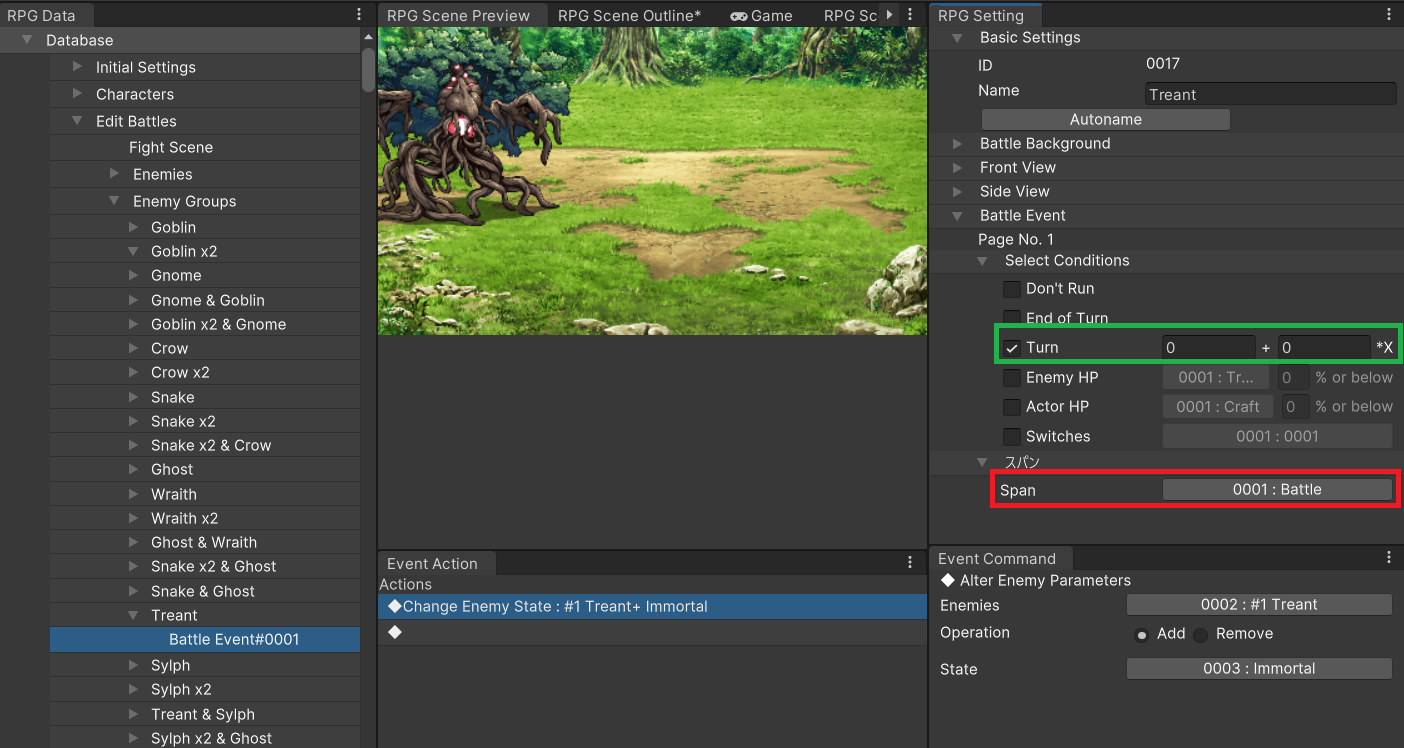Screen dimensions: 1404x748
Task: Enable the Enemy HP condition
Action: coord(1012,378)
